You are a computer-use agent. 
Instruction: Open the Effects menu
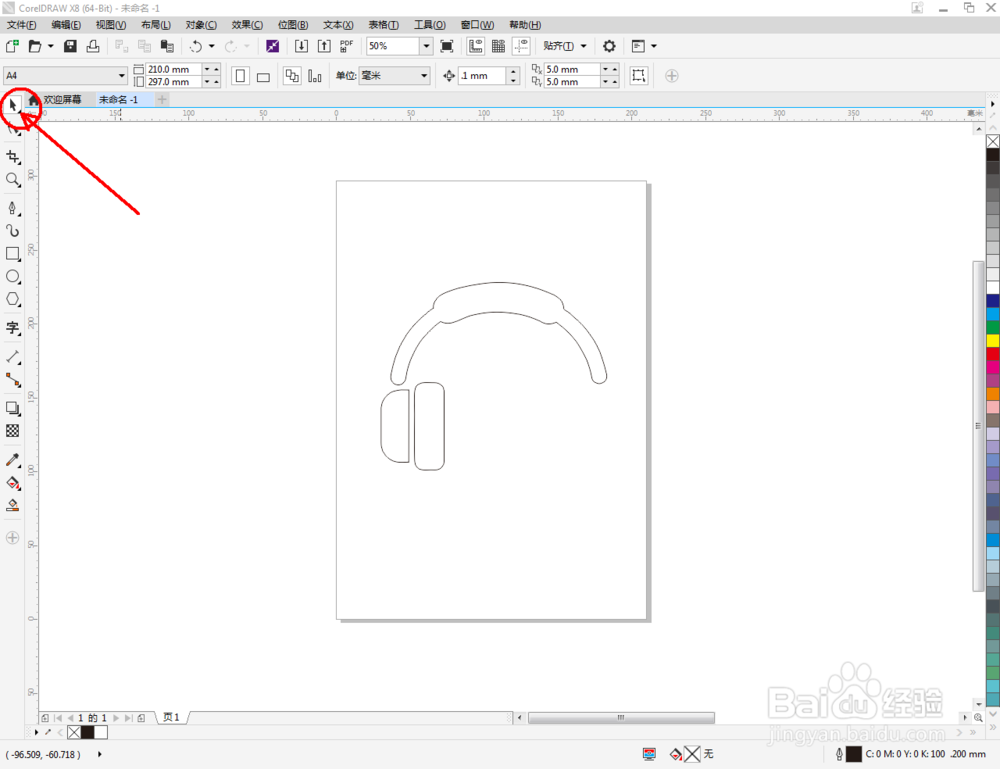pyautogui.click(x=247, y=25)
